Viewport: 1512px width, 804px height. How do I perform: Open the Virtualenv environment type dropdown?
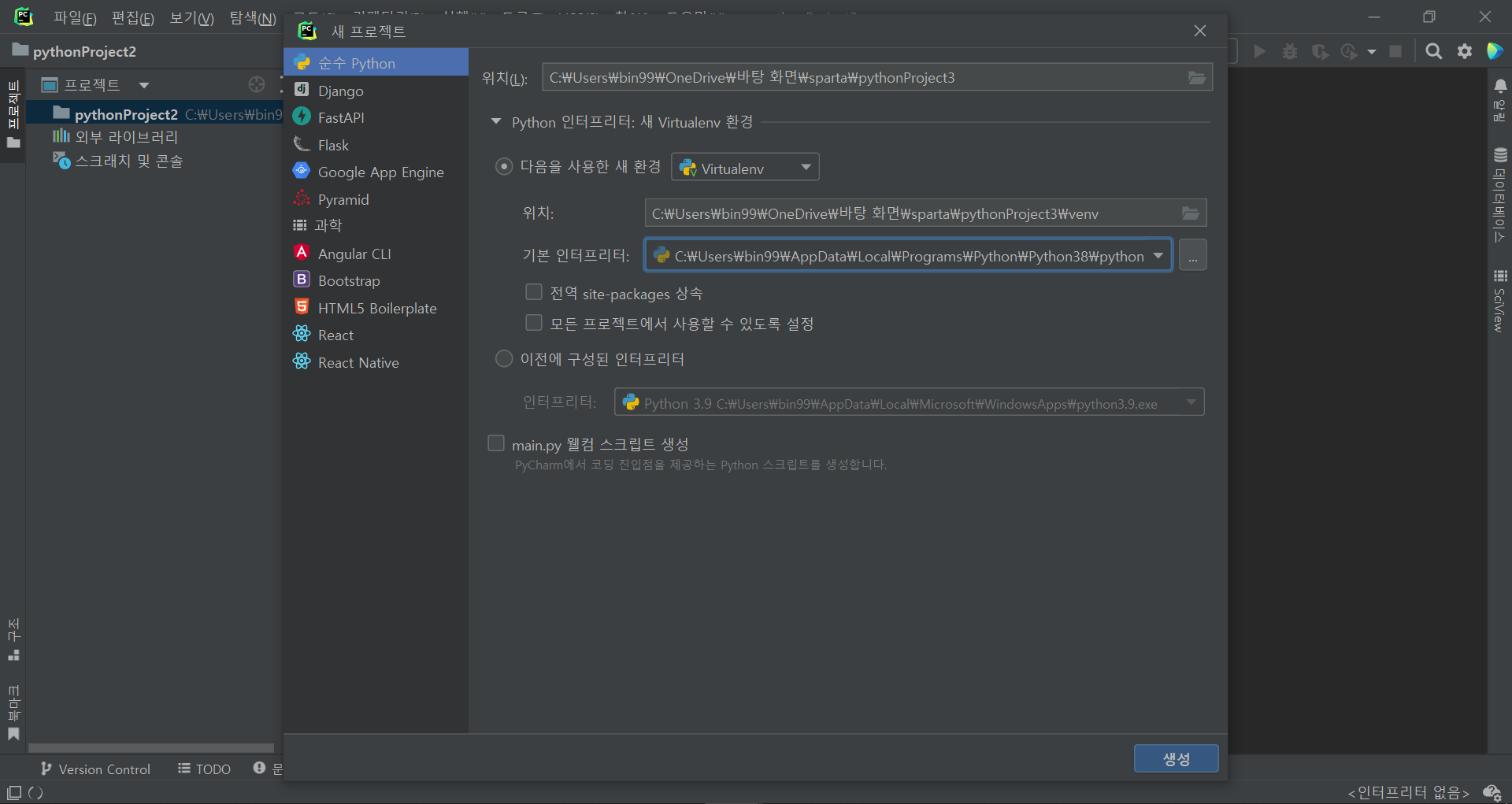pos(745,167)
